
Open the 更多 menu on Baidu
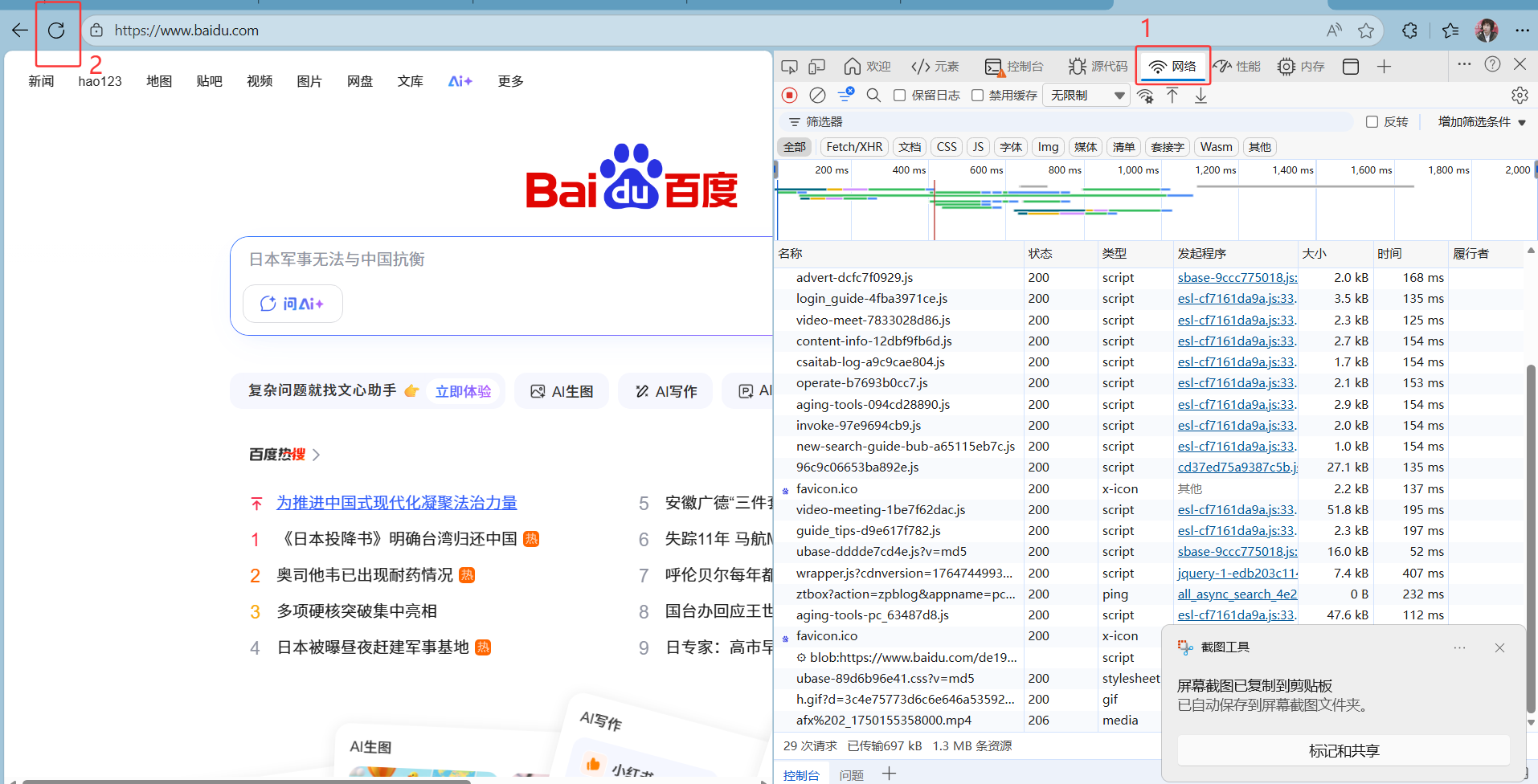tap(510, 81)
